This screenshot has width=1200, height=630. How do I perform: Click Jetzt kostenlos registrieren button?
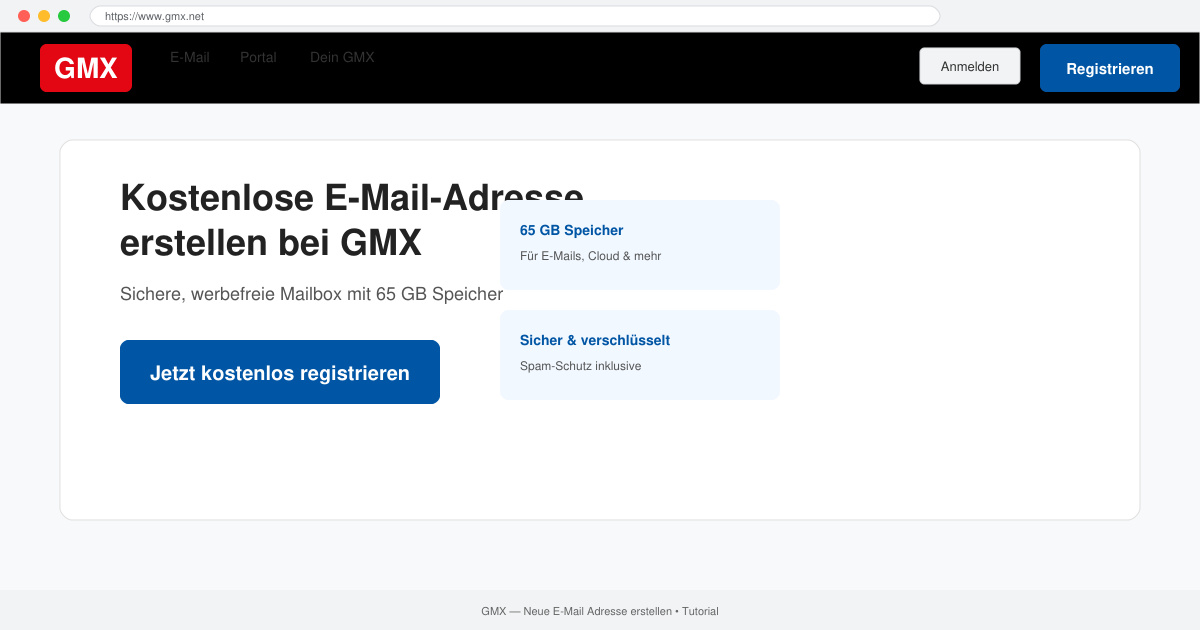[x=280, y=372]
